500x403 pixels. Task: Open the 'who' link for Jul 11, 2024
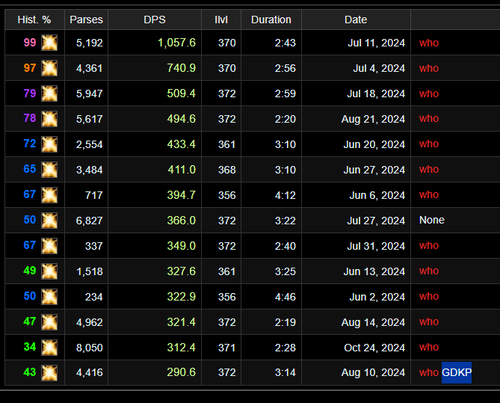tap(429, 43)
